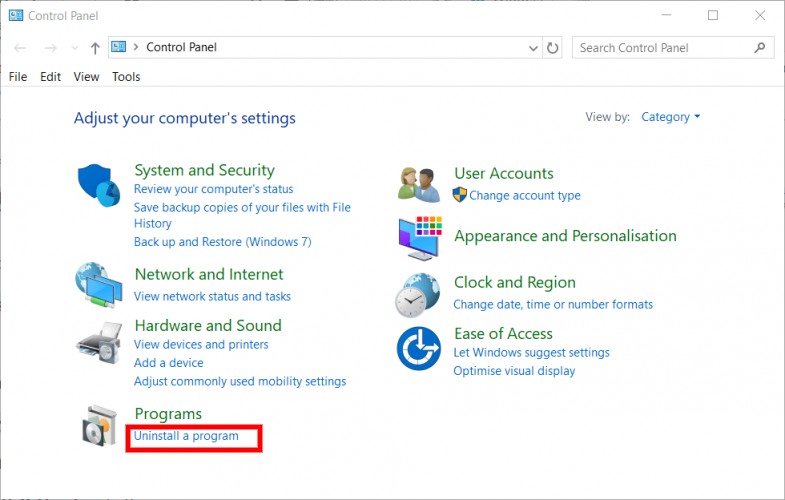The image size is (785, 500).
Task: Click Add a device link
Action: (x=169, y=362)
